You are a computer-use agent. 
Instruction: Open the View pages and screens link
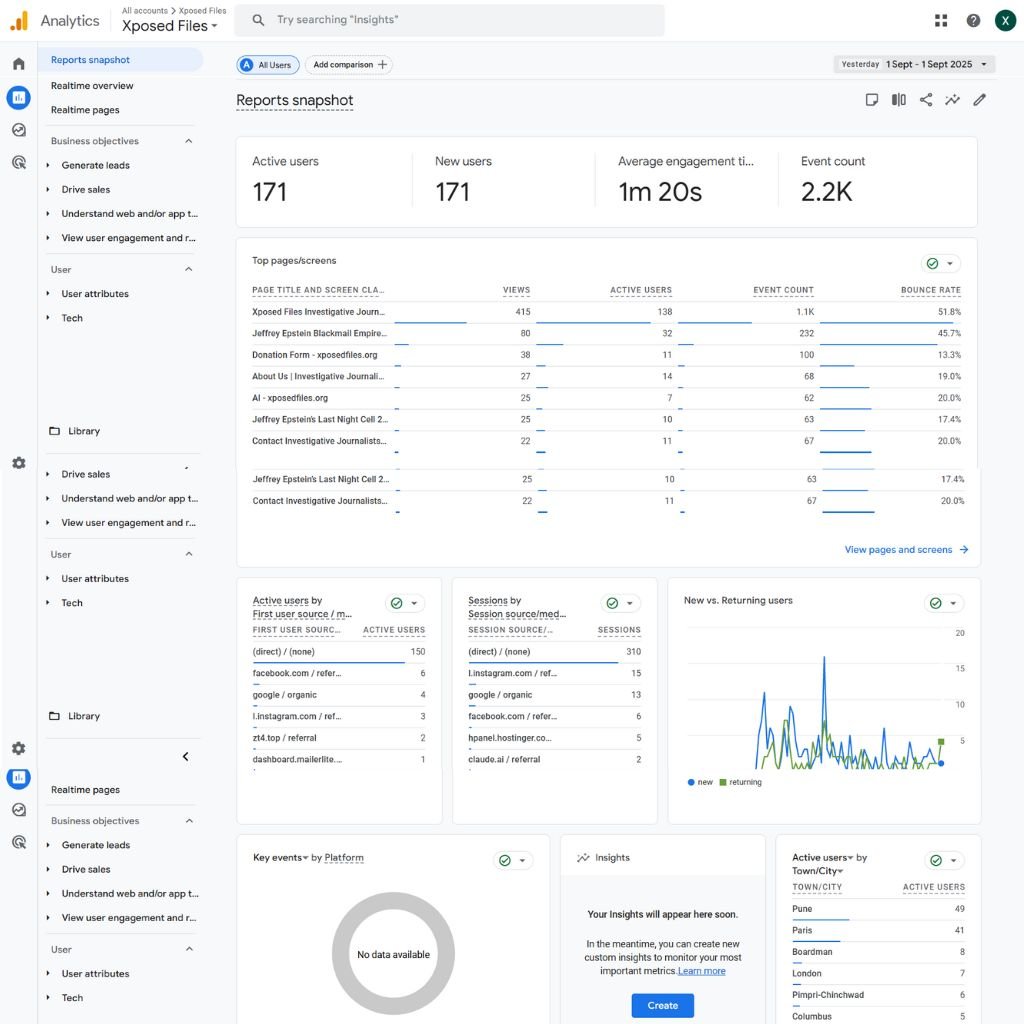(906, 550)
